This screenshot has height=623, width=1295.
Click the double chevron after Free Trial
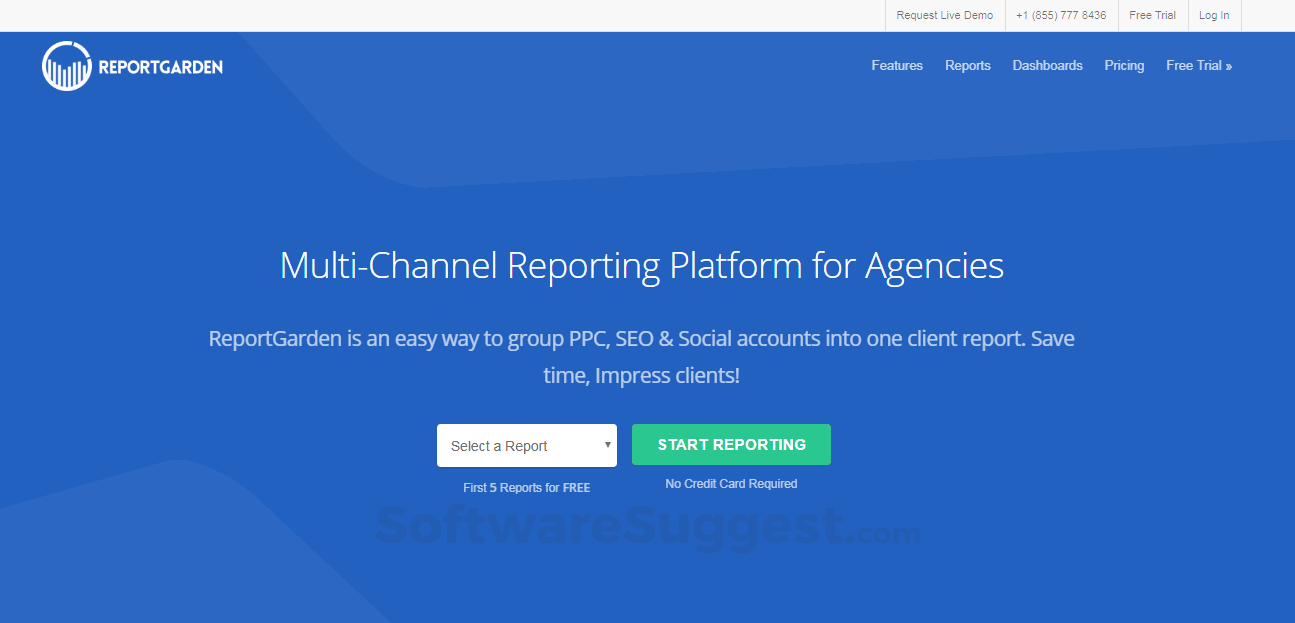(x=1229, y=67)
